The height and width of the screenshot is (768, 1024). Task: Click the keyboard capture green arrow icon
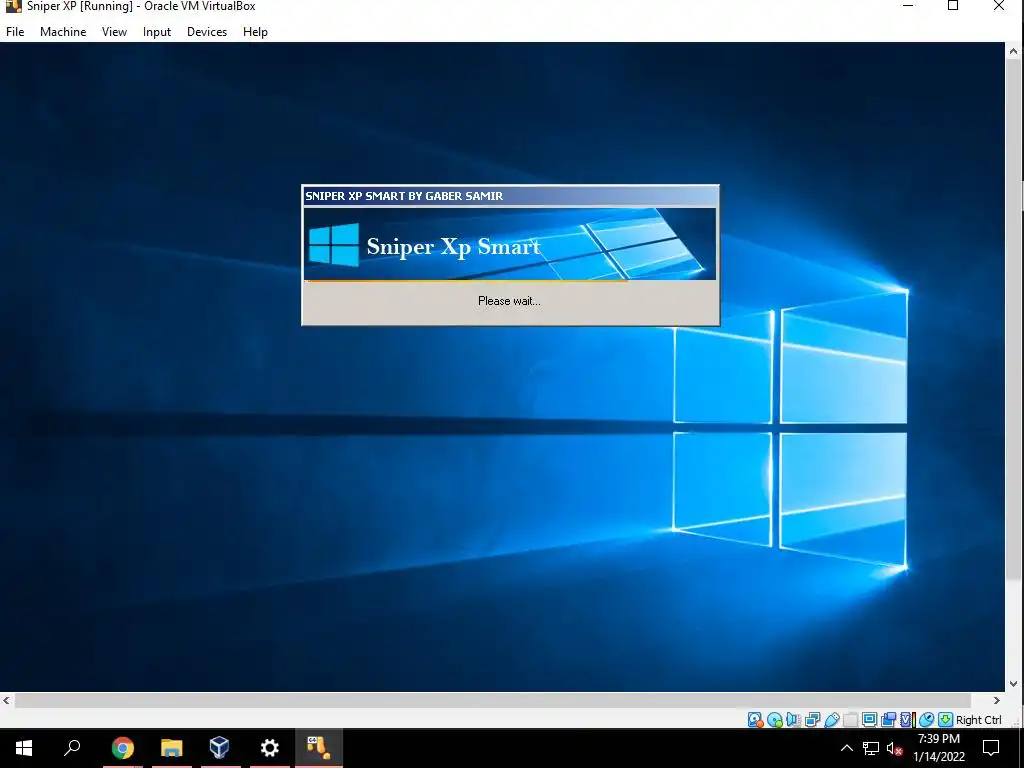coord(945,720)
